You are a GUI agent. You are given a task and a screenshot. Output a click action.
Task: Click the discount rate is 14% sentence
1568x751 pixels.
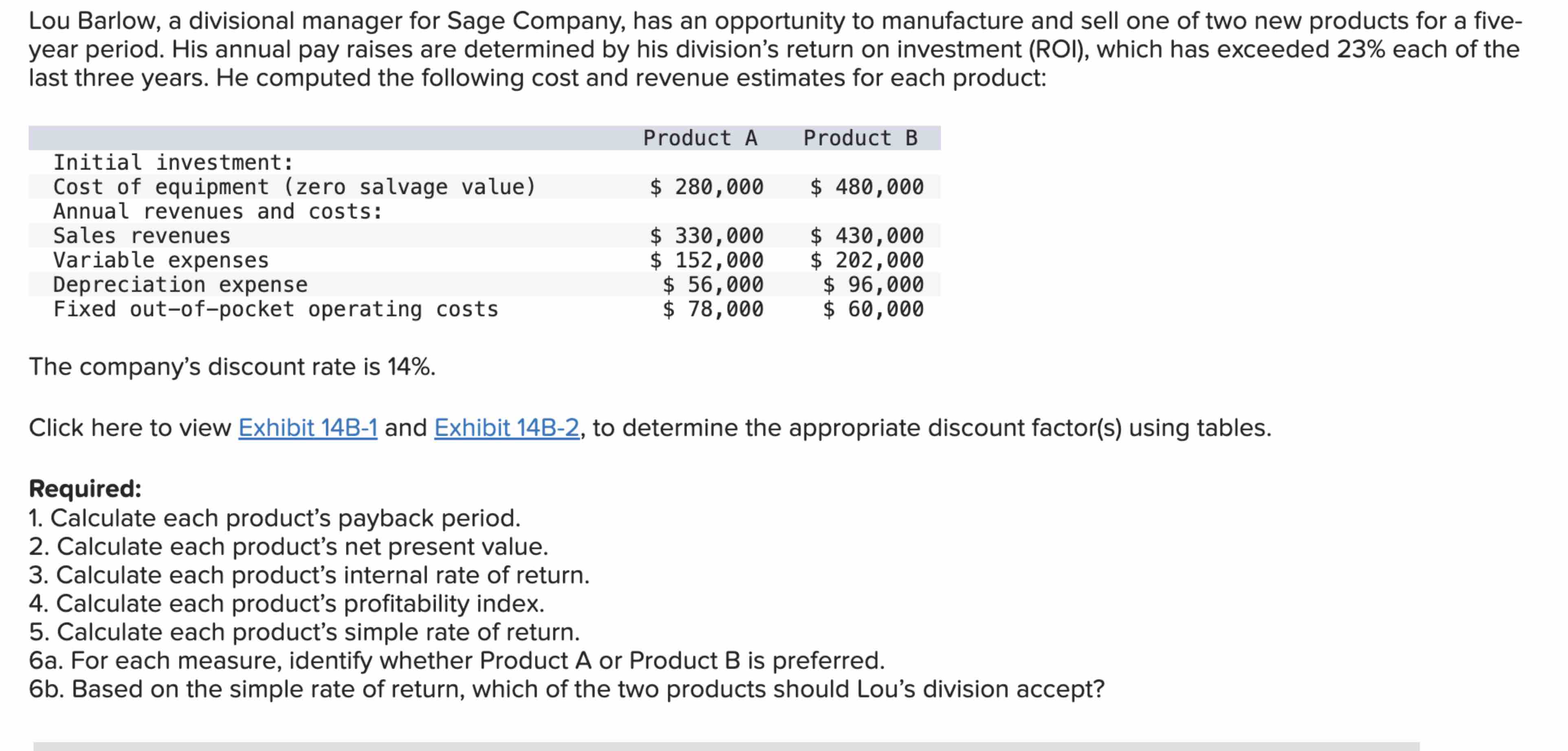point(232,367)
